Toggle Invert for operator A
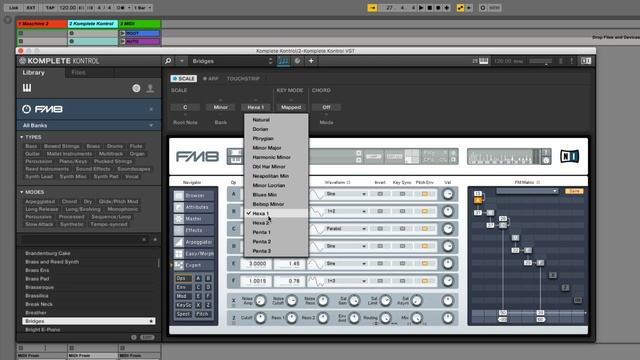The image size is (640, 360). (380, 194)
